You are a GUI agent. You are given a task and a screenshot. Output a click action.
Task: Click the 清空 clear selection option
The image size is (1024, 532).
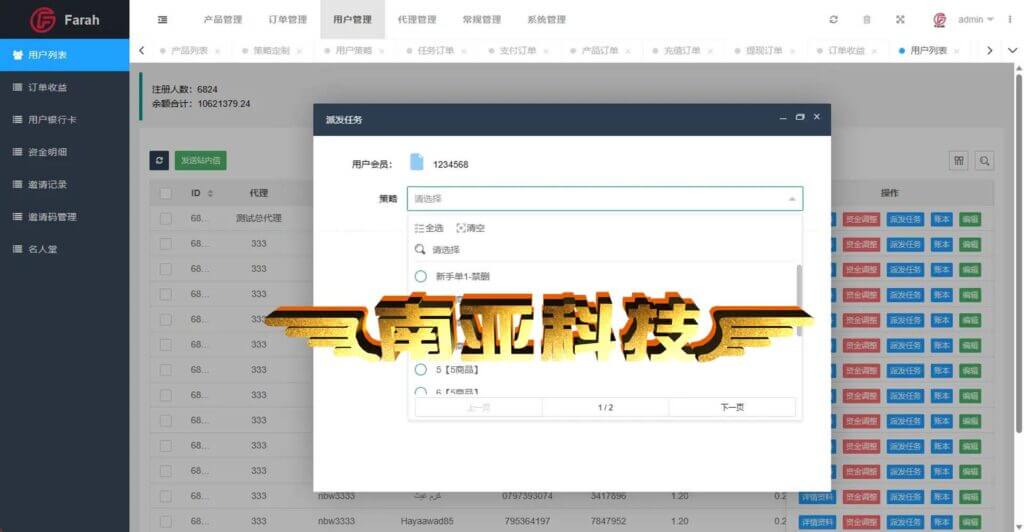coord(470,228)
